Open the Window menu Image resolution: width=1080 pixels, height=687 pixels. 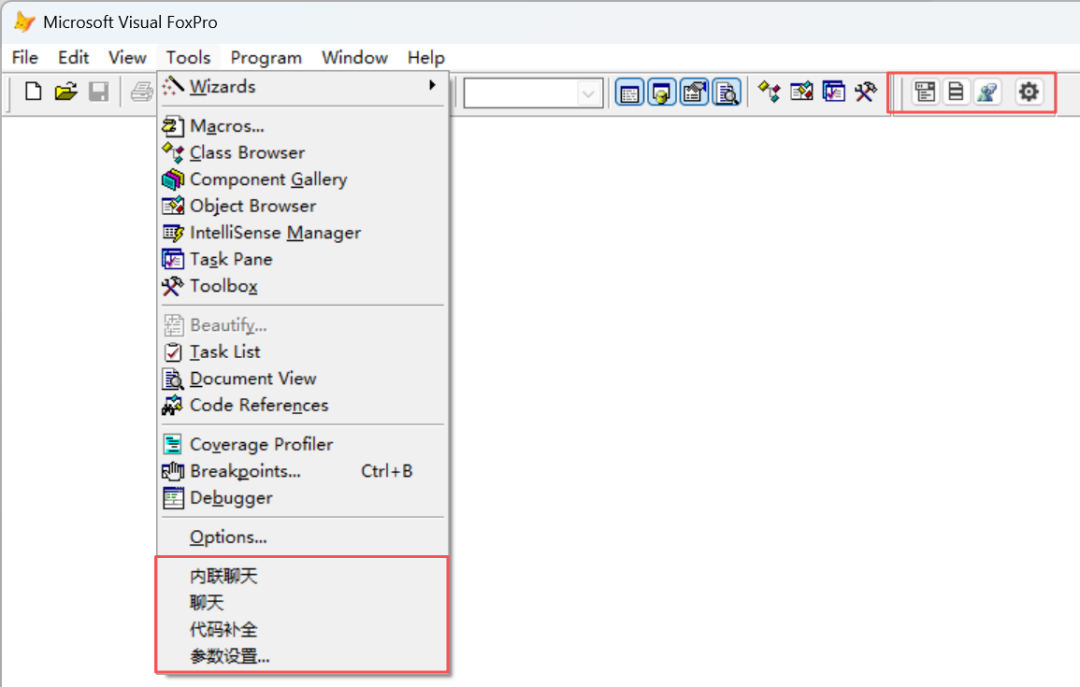[355, 57]
